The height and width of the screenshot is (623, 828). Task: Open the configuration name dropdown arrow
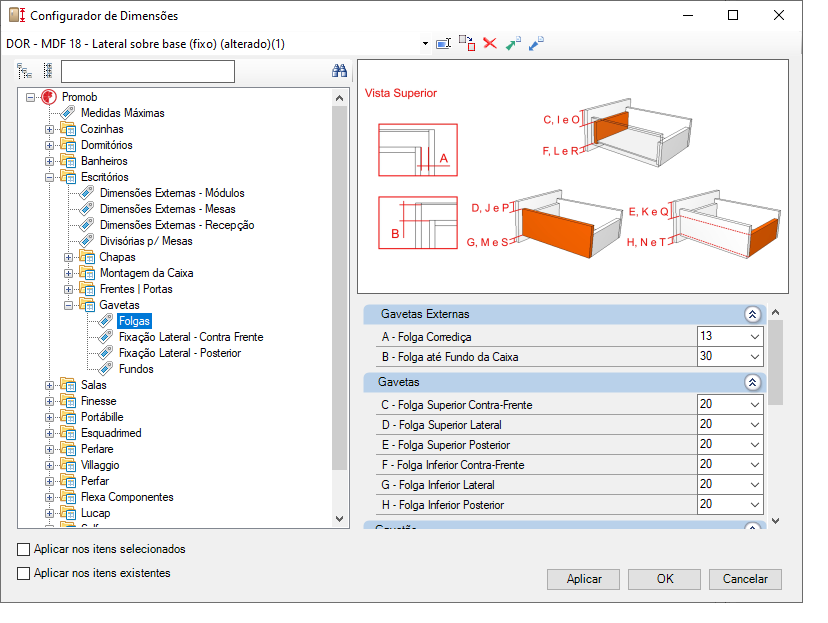coord(425,44)
